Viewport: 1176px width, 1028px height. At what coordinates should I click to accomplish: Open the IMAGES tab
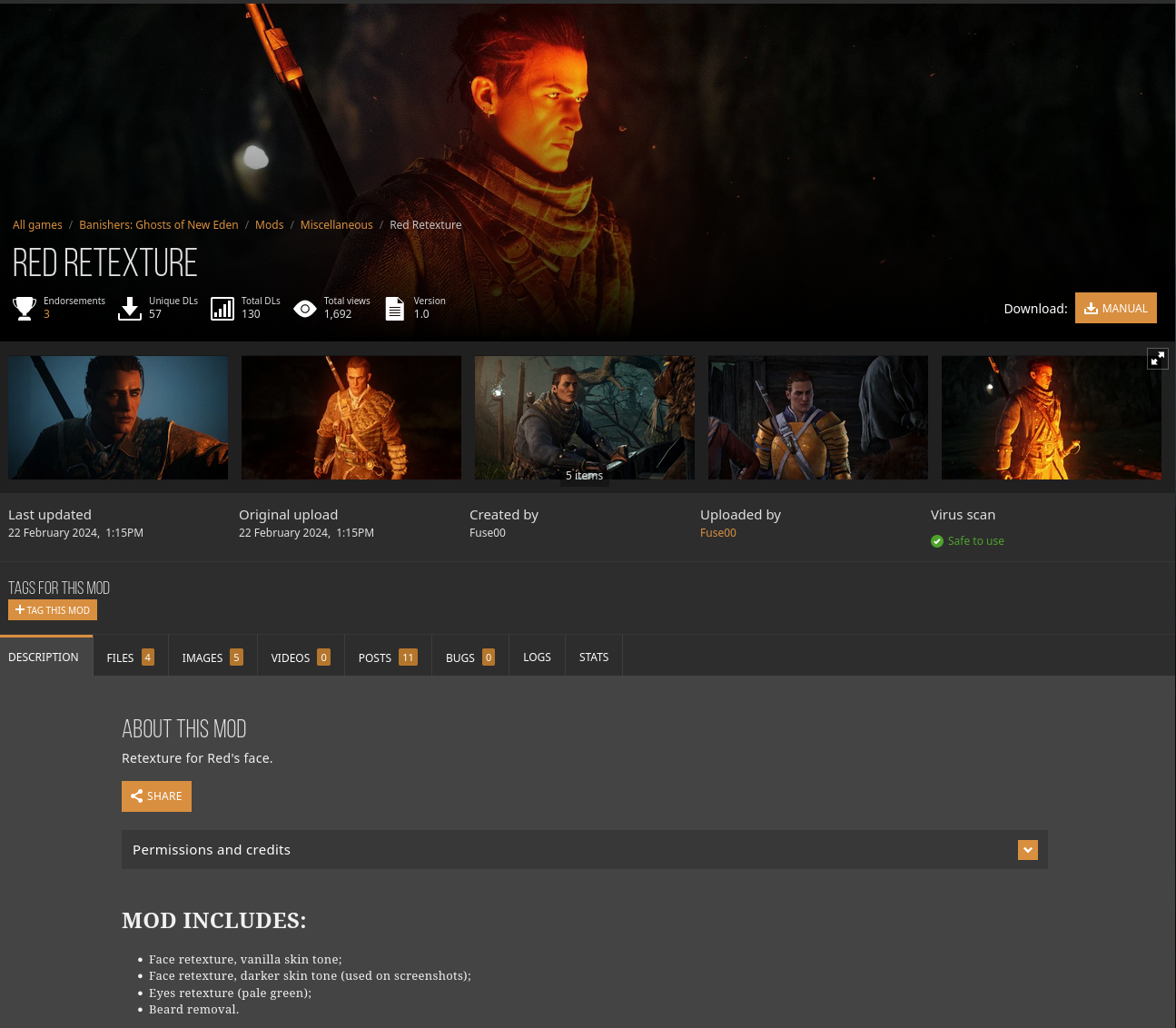[212, 657]
